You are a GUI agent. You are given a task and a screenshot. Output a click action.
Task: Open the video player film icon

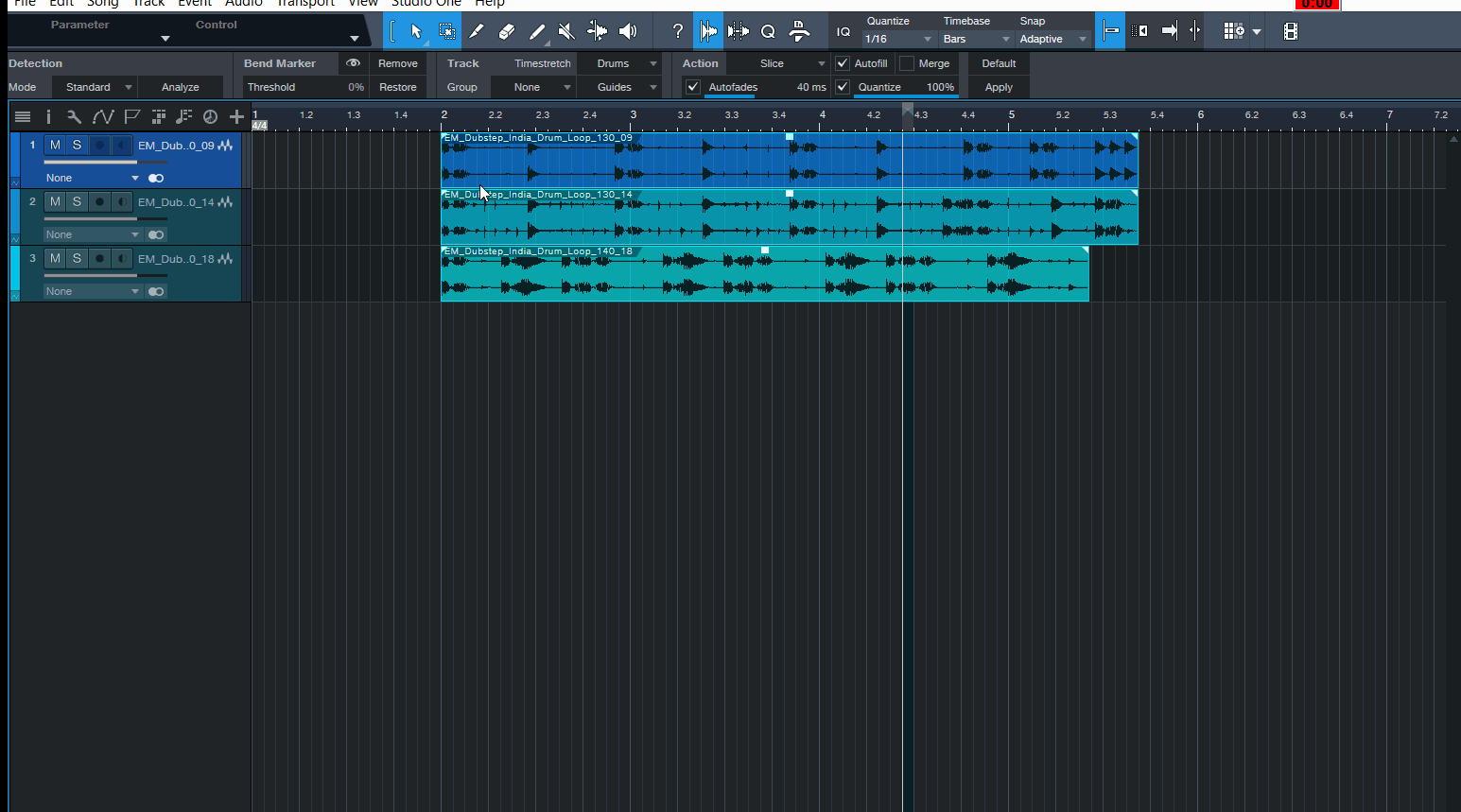tap(1290, 32)
